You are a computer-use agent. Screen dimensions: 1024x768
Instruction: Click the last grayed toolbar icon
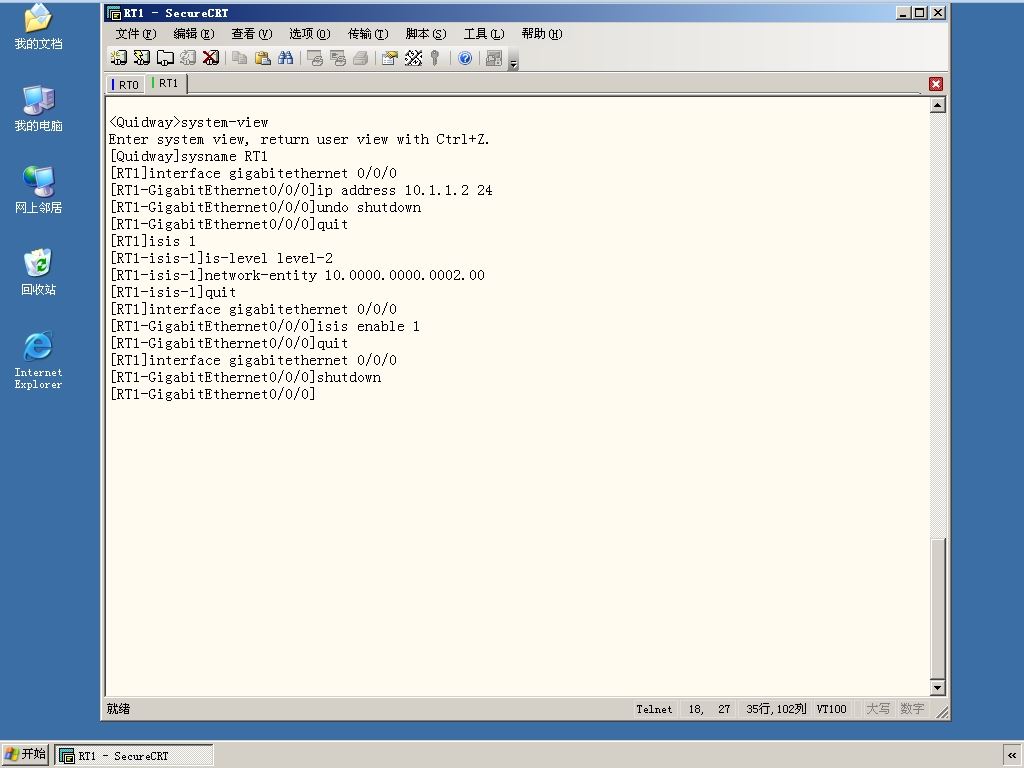[494, 58]
